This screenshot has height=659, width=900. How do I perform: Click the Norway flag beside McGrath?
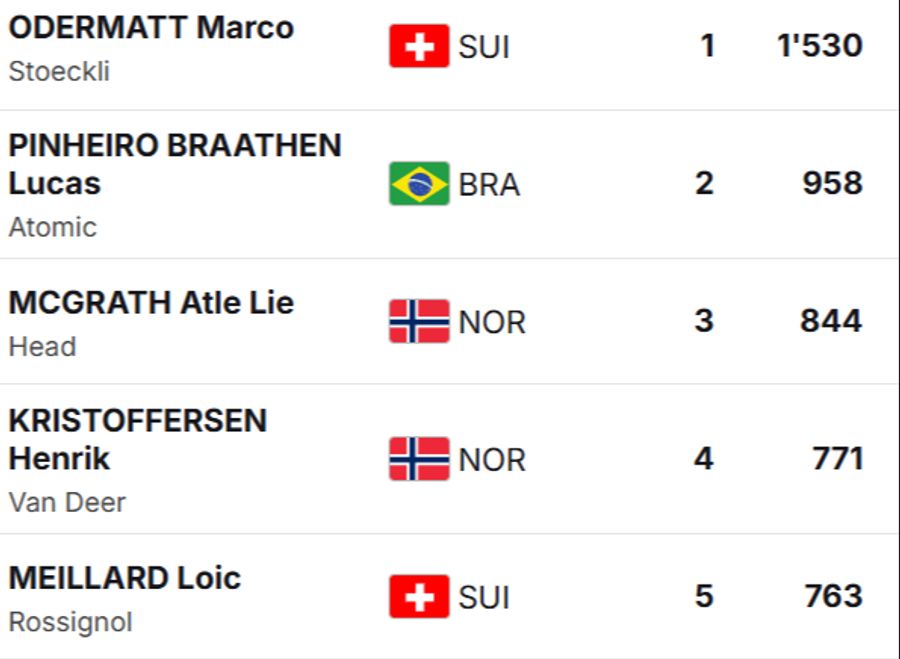[x=419, y=321]
